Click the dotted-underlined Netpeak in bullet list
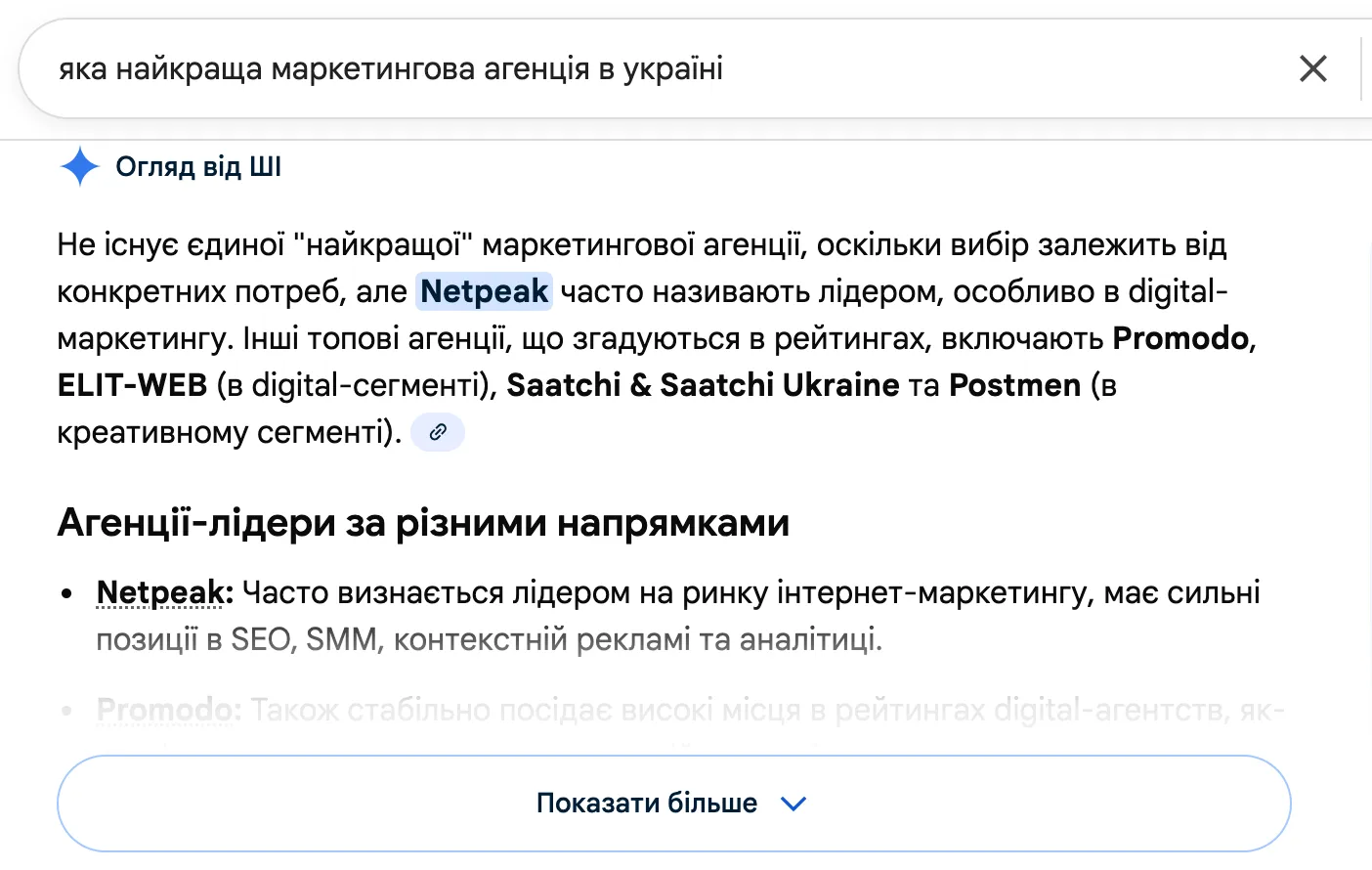The height and width of the screenshot is (870, 1372). pyautogui.click(x=159, y=592)
